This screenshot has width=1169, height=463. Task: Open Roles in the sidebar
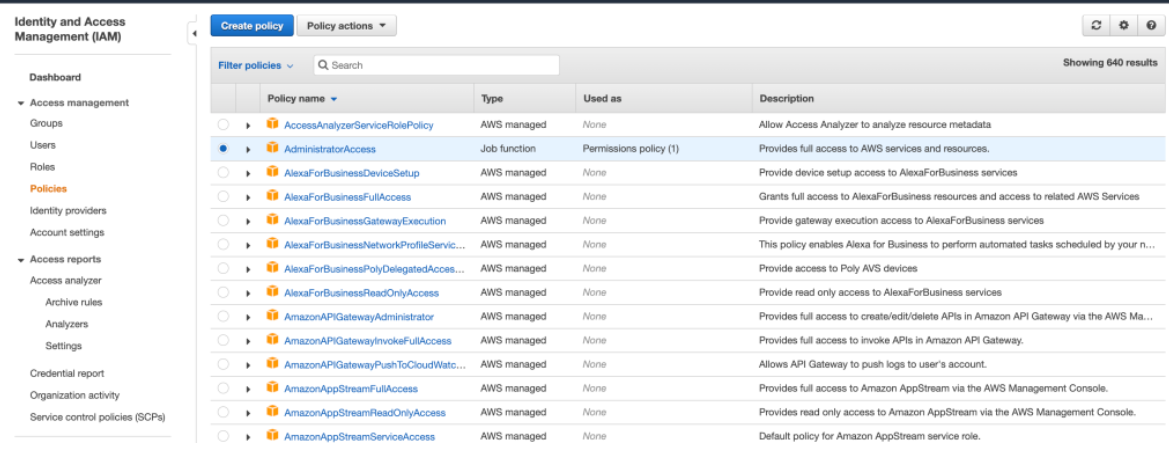pyautogui.click(x=42, y=167)
